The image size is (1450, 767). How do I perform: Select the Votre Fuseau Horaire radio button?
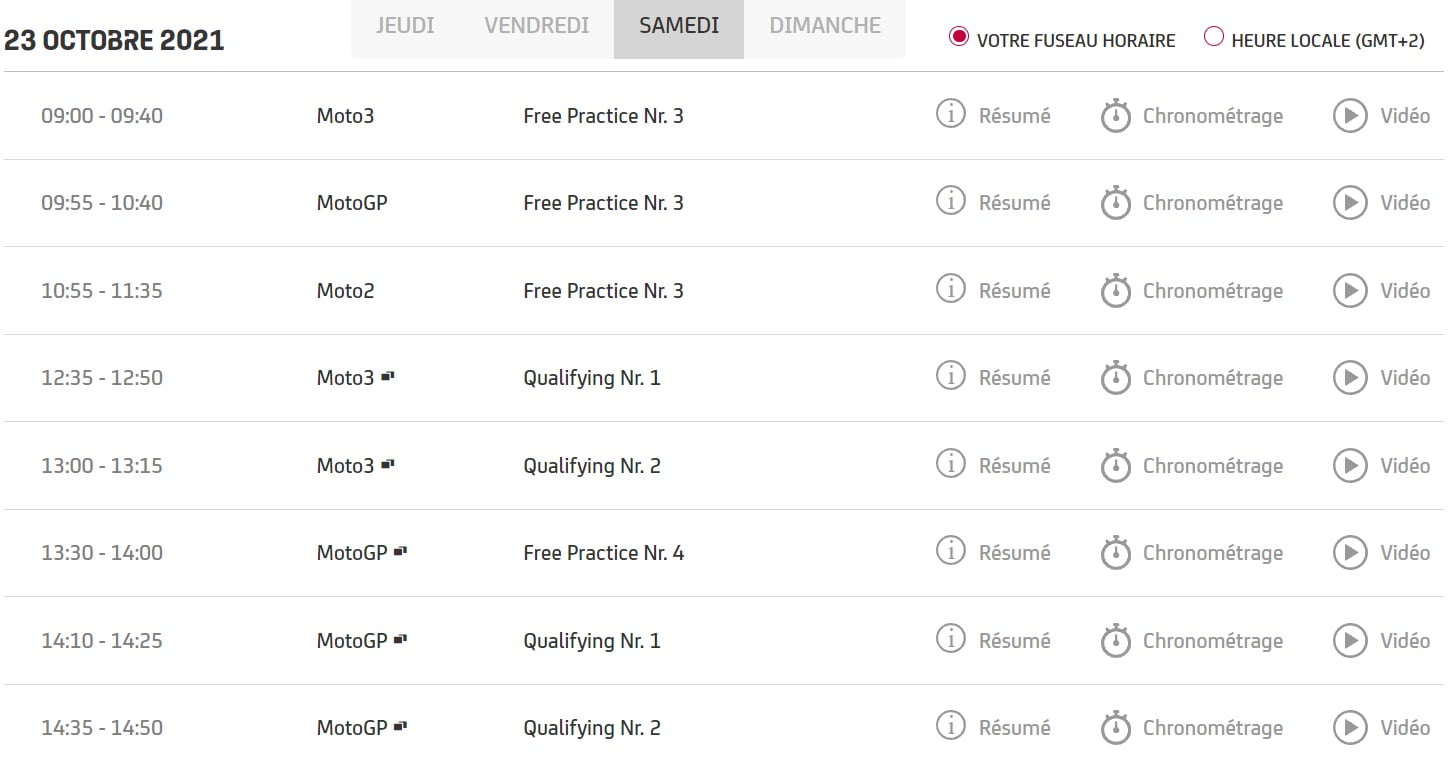click(959, 38)
